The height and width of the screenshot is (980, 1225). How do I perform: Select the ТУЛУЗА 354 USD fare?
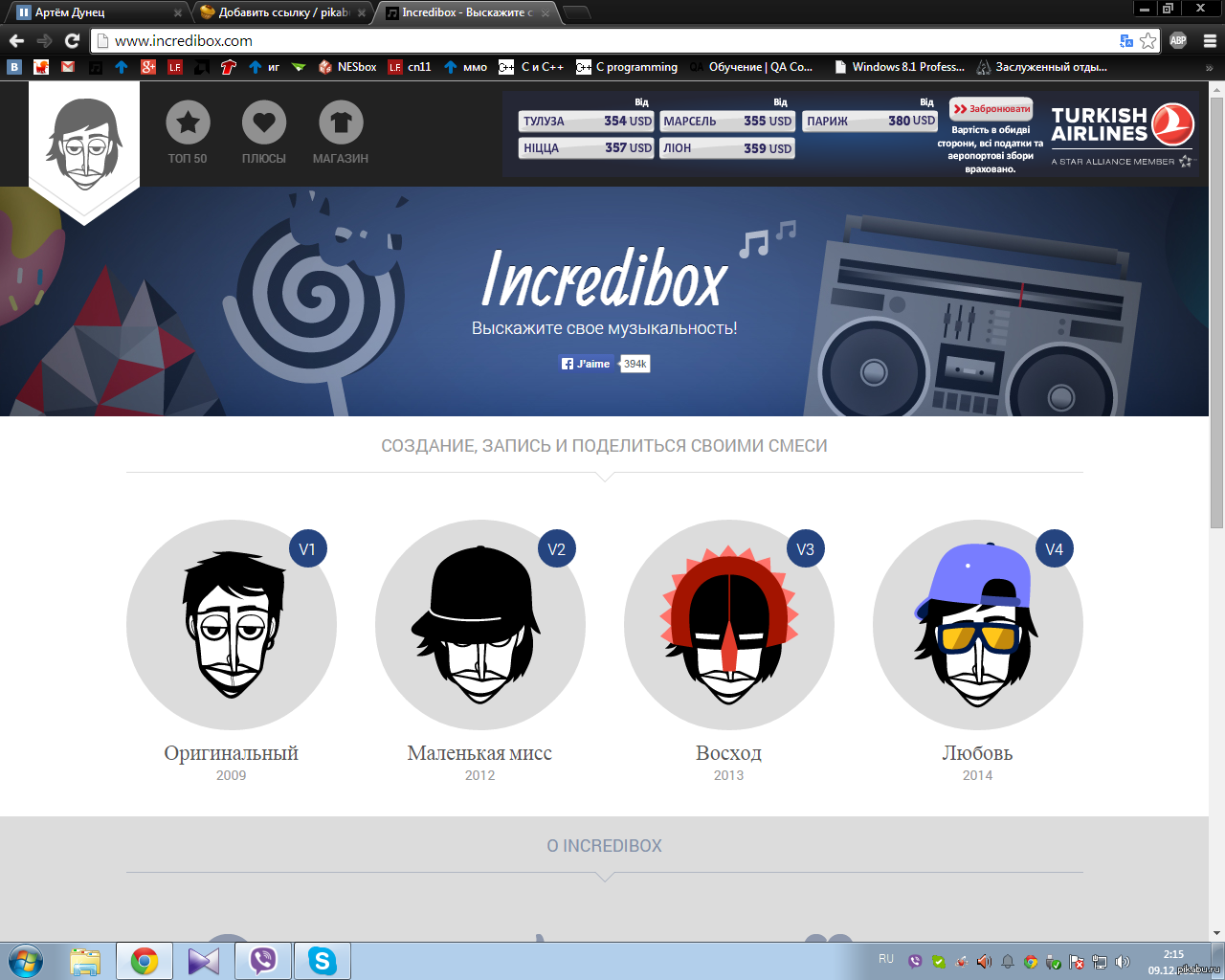coord(587,122)
